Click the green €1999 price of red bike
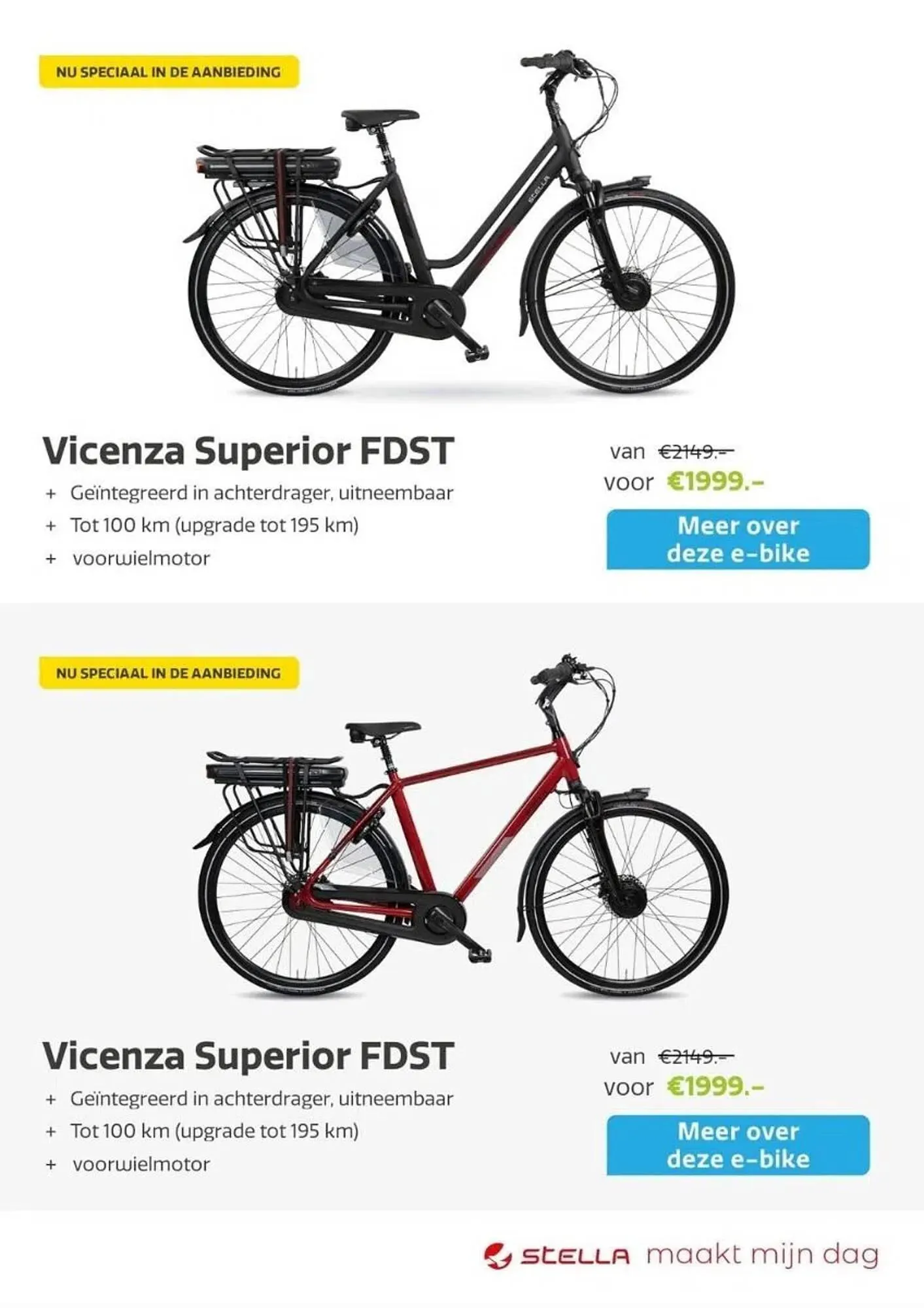The width and height of the screenshot is (924, 1308). [x=715, y=1087]
